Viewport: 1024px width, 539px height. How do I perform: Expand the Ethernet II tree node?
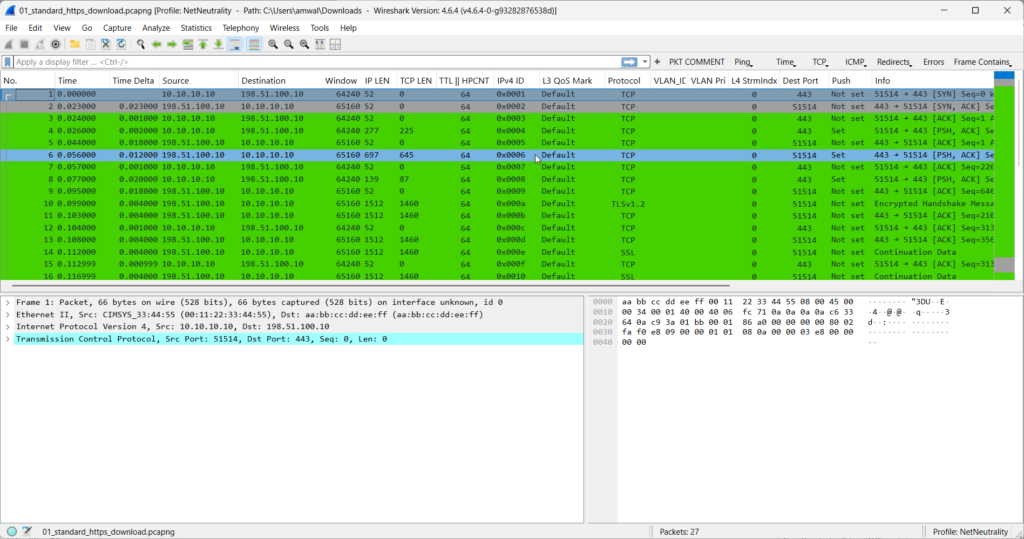[x=8, y=314]
